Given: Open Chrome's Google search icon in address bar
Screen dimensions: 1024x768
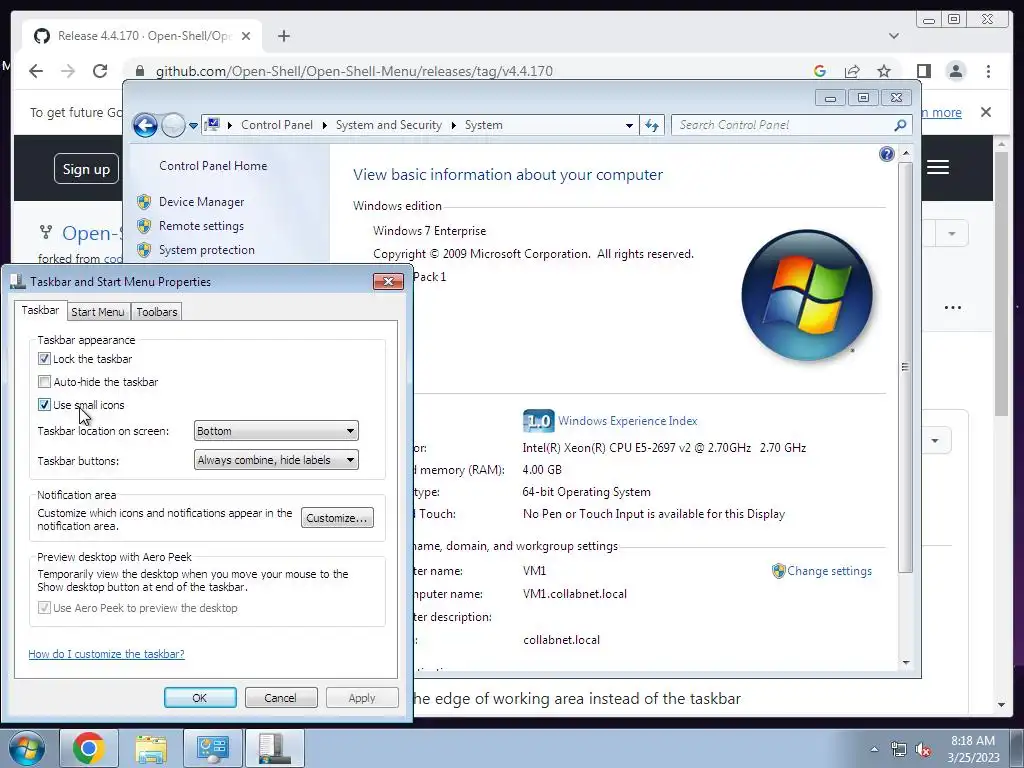Looking at the screenshot, I should [x=820, y=71].
